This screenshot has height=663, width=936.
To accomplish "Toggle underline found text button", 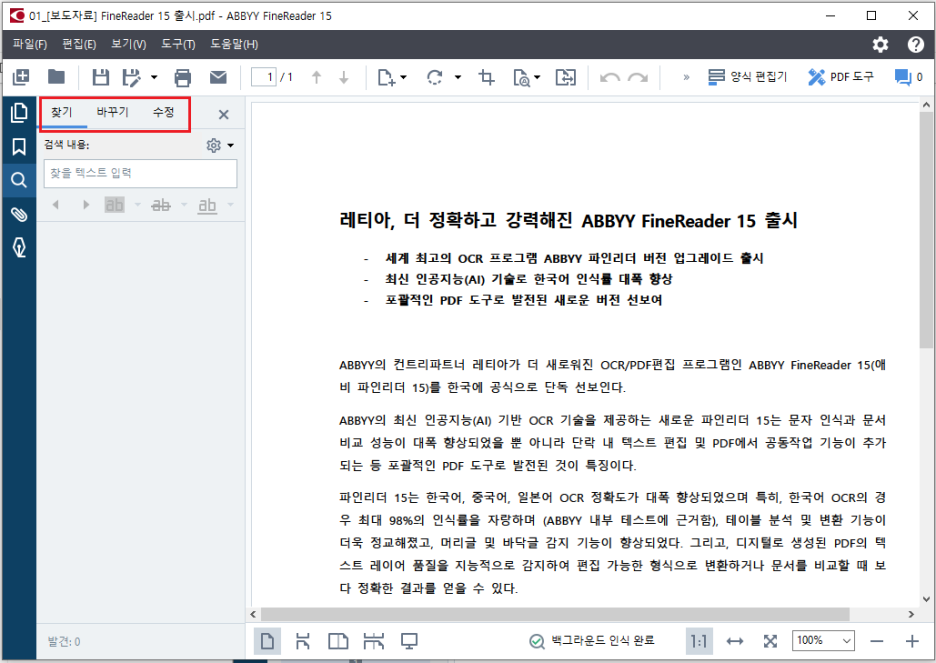I will (x=207, y=205).
